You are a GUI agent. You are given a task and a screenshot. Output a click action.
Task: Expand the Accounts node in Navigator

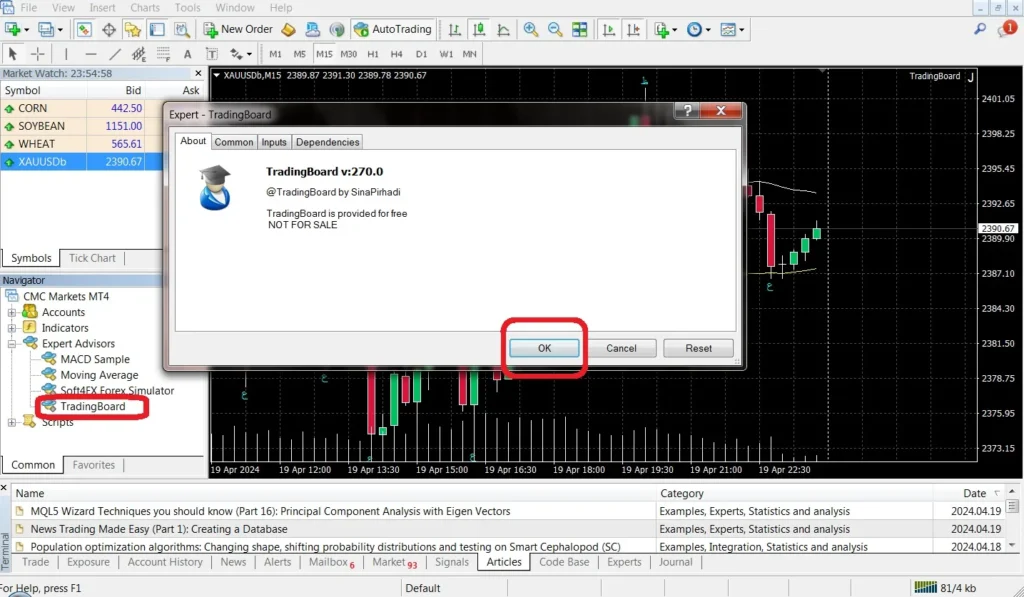point(12,312)
